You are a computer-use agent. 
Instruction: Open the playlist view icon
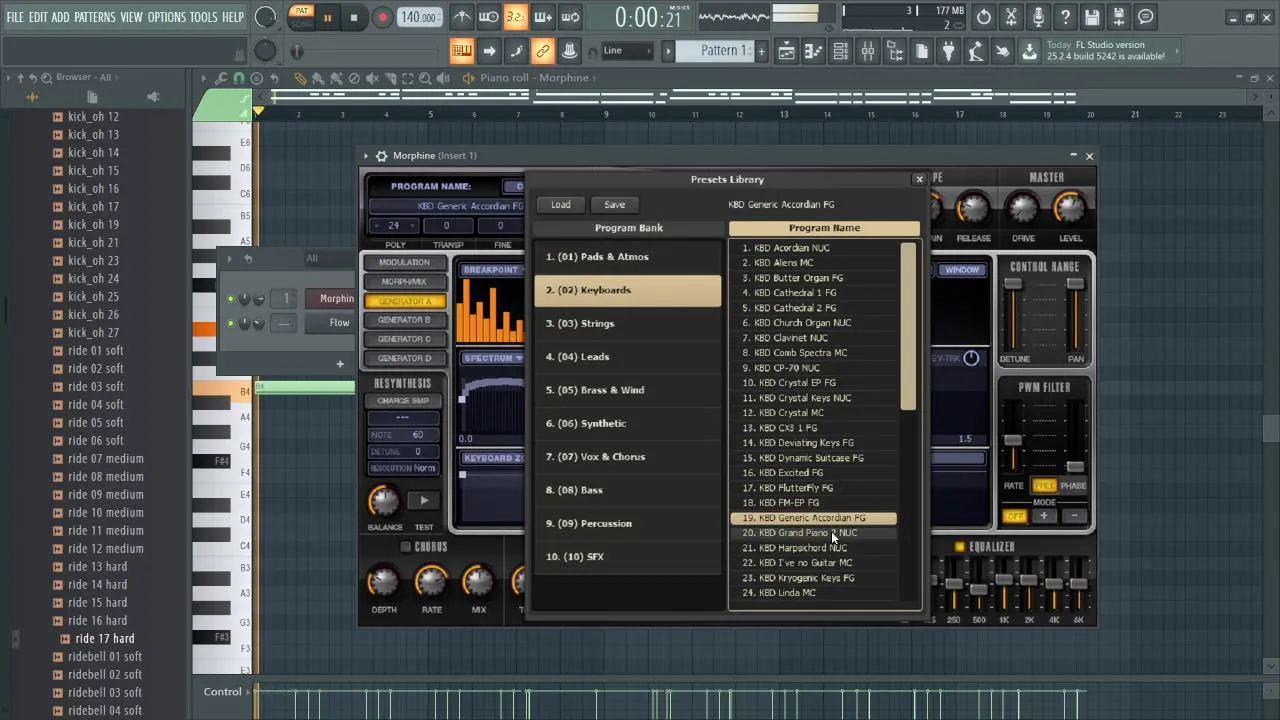787,51
